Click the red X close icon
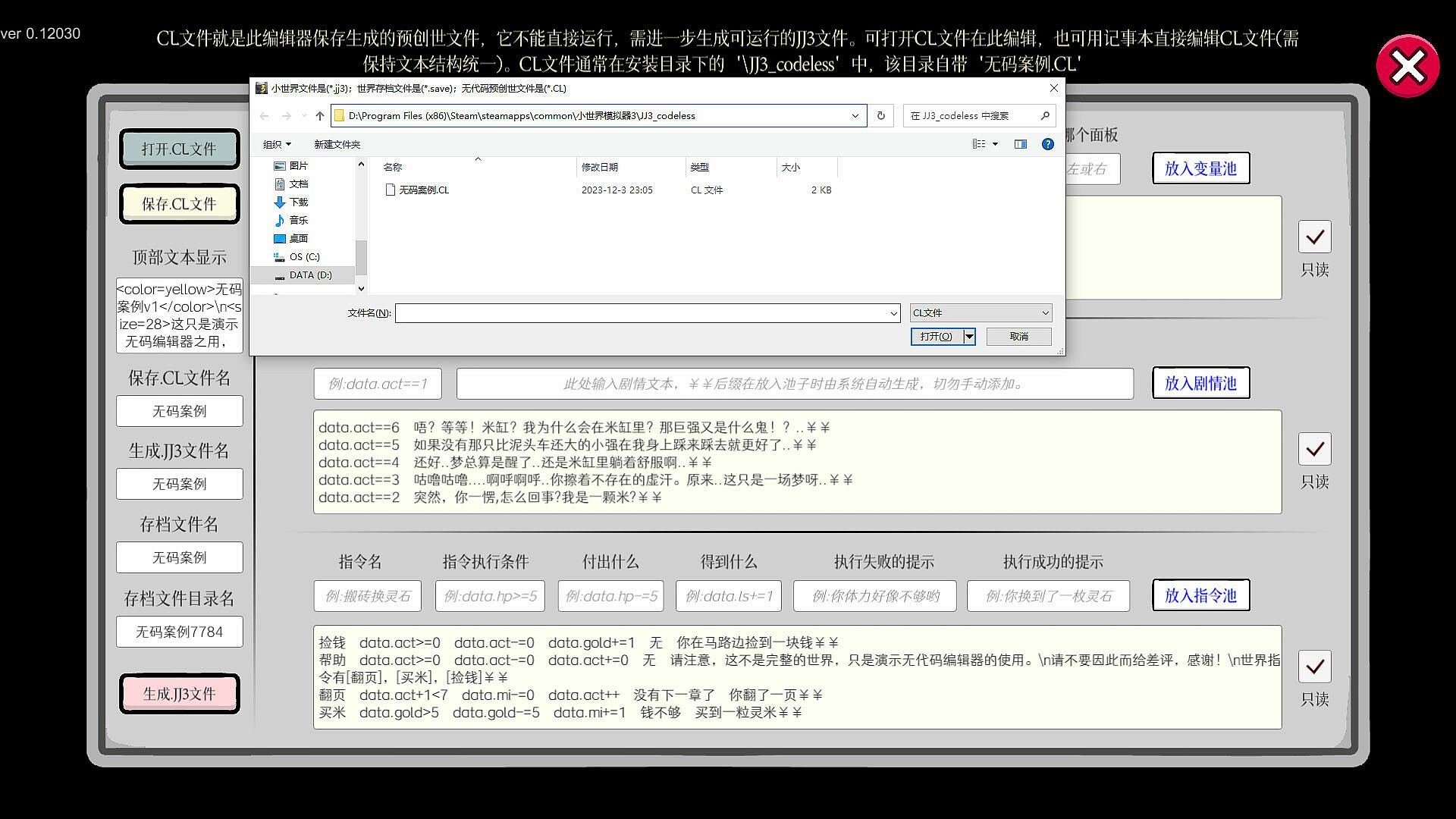The width and height of the screenshot is (1456, 819). 1407,67
